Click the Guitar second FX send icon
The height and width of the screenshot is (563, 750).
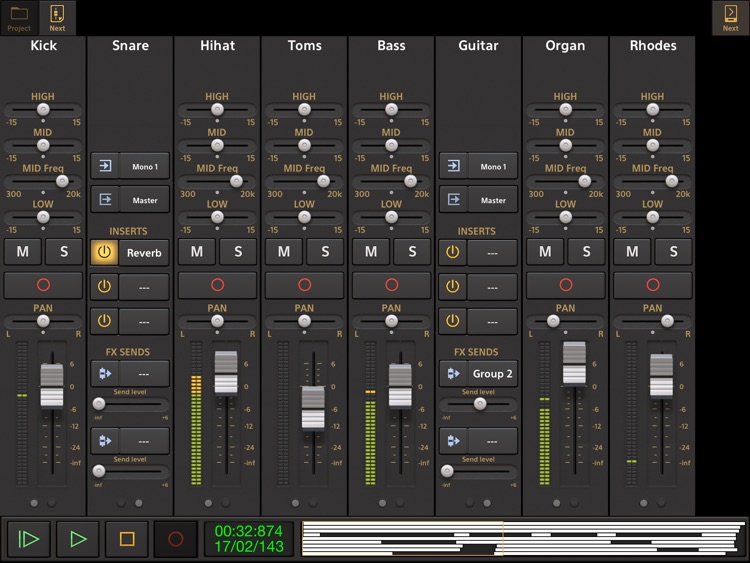[x=453, y=441]
